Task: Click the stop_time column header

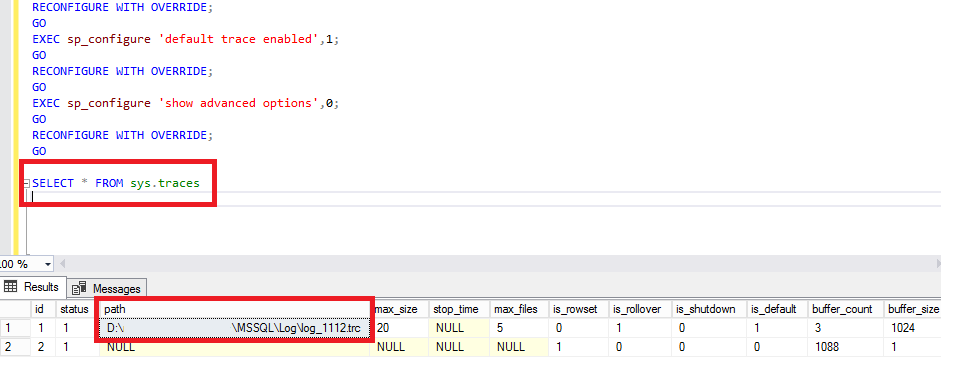Action: (459, 309)
